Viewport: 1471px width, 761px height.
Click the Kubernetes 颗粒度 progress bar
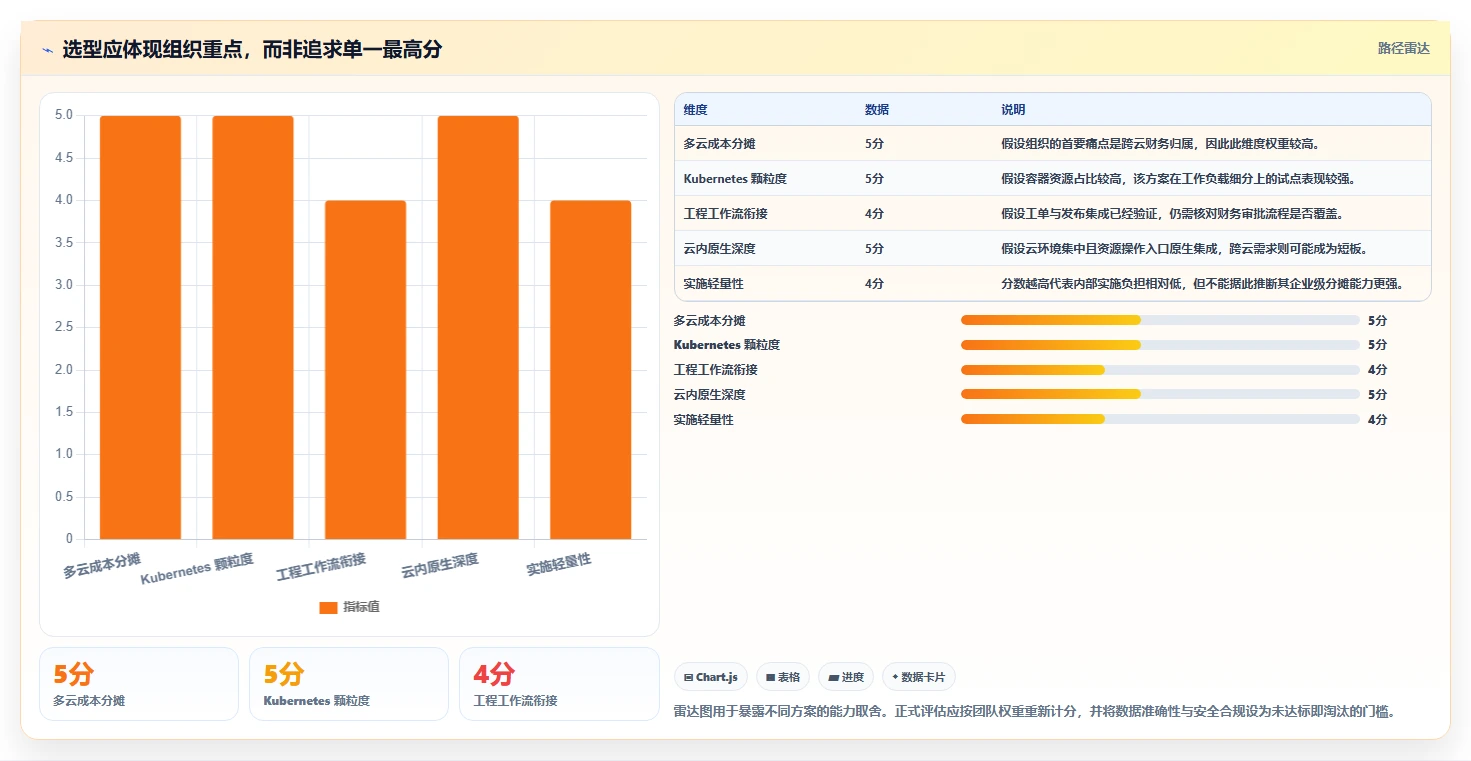[1160, 345]
